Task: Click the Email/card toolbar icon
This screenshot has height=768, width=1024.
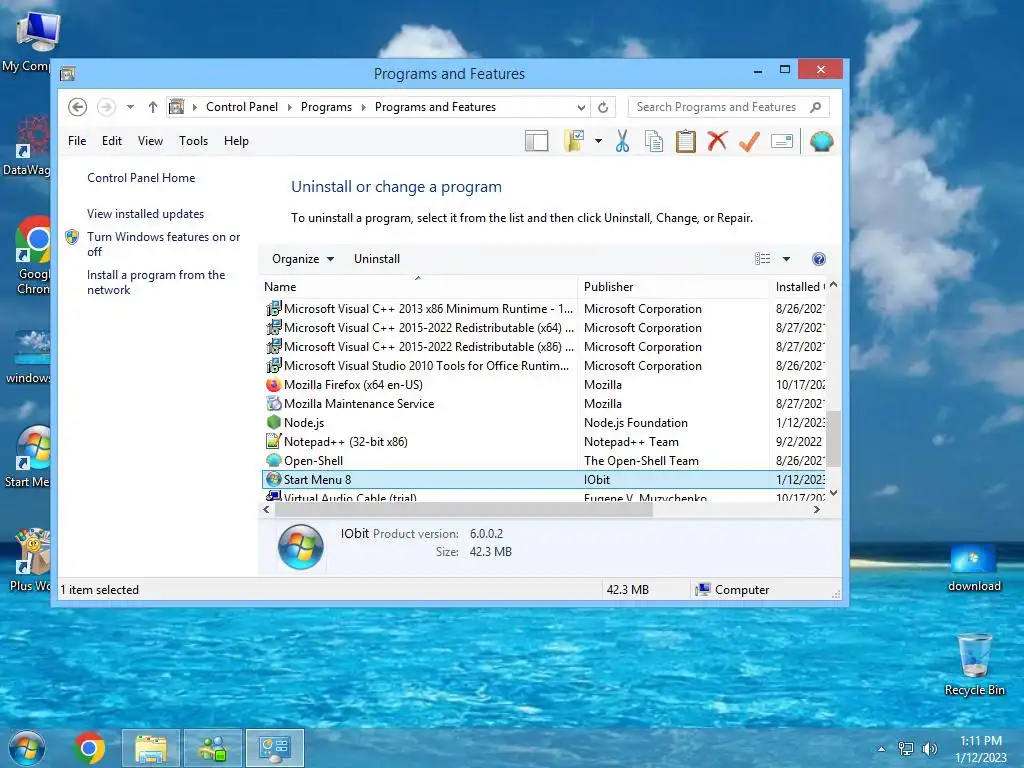Action: point(782,141)
